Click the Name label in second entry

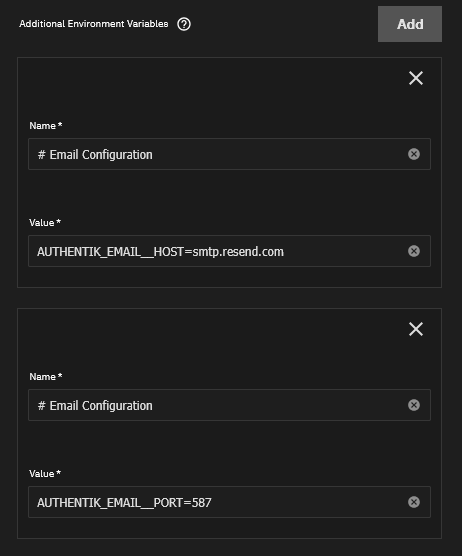point(45,377)
